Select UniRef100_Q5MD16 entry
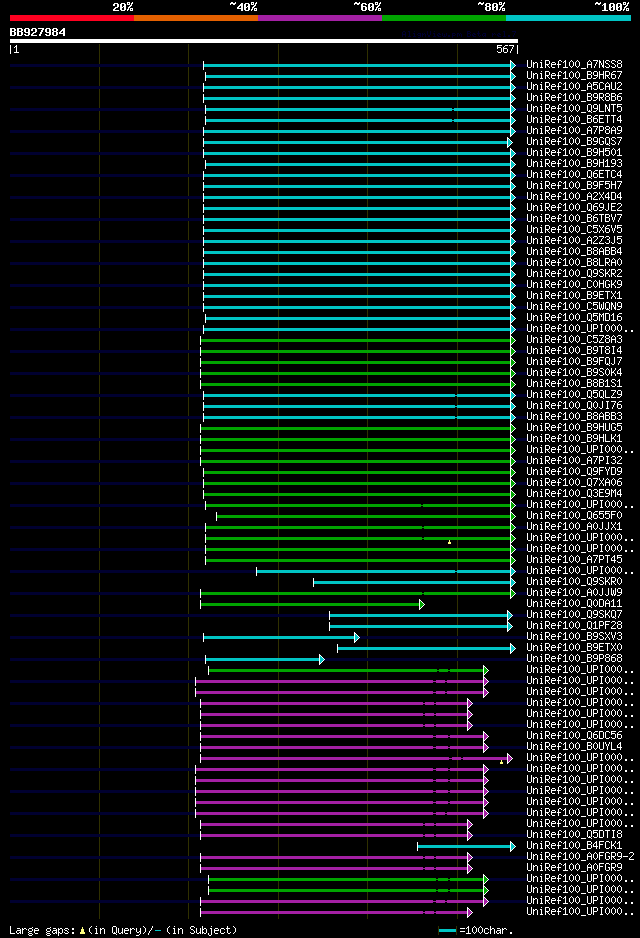The height and width of the screenshot is (938, 640). tap(574, 318)
